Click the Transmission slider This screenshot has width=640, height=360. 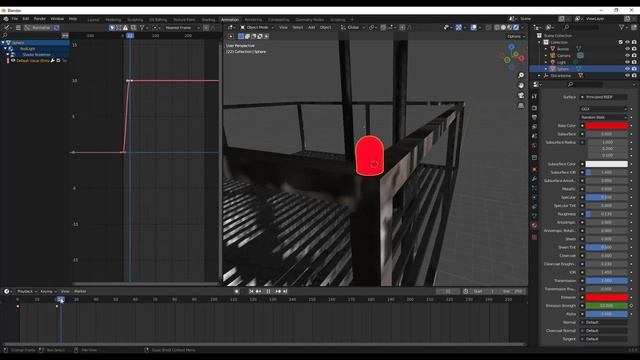[607, 280]
